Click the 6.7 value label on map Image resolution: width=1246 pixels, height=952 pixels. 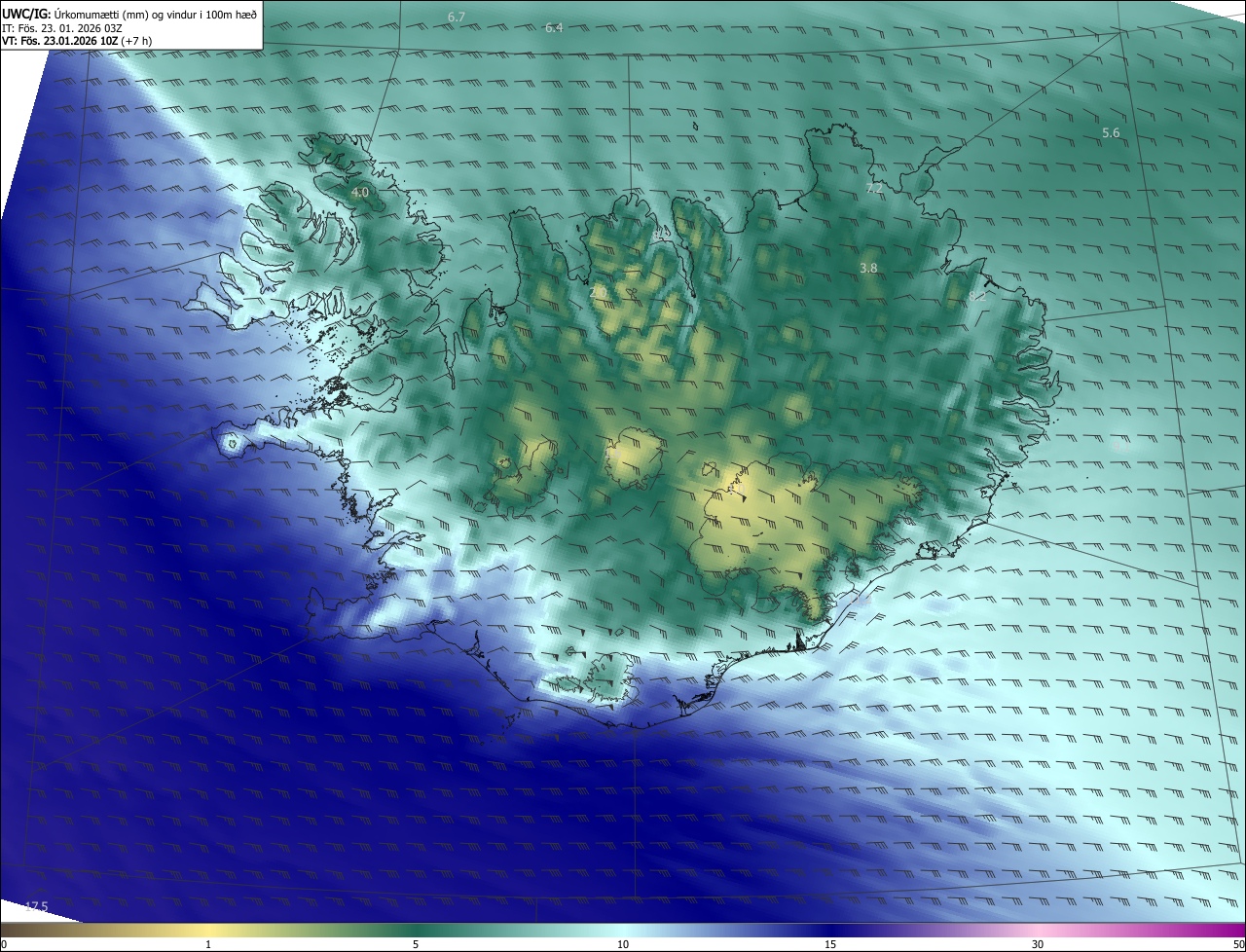click(457, 18)
